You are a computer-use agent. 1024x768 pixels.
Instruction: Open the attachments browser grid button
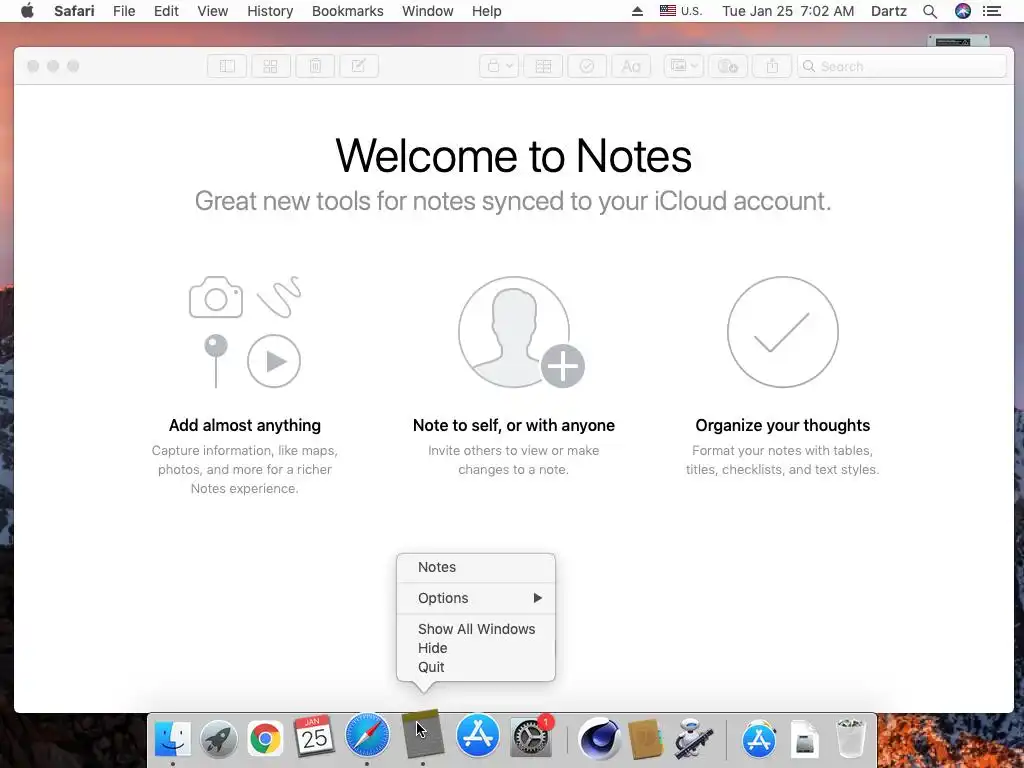coord(270,66)
